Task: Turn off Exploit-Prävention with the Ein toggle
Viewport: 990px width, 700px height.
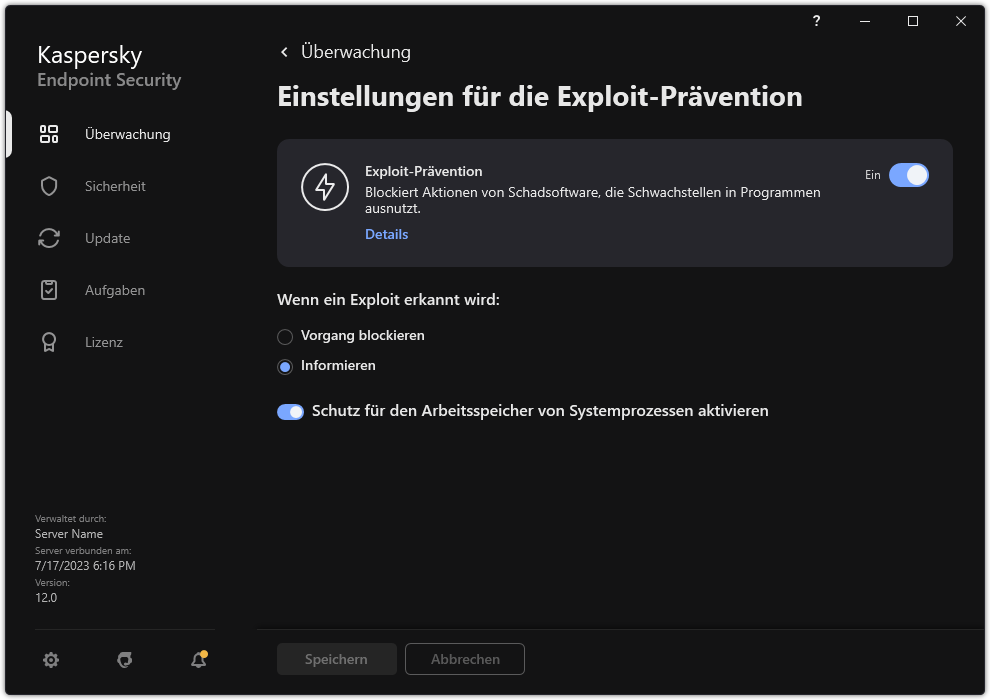Action: [x=910, y=175]
